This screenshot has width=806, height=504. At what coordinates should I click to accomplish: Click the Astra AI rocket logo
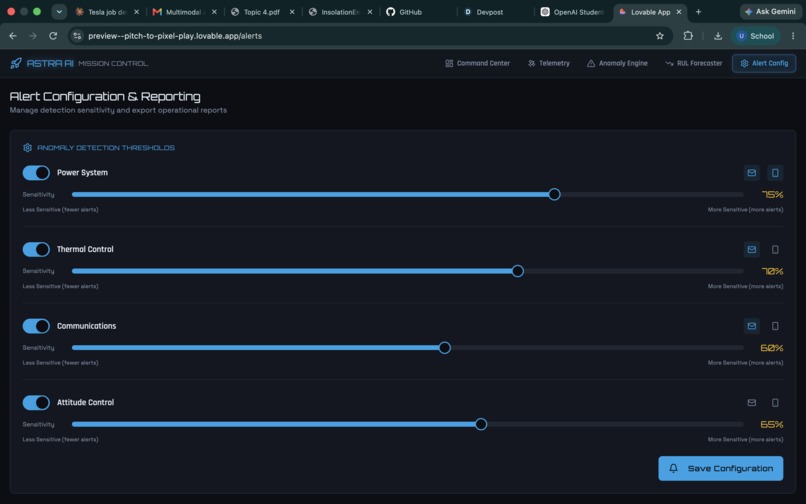16,63
